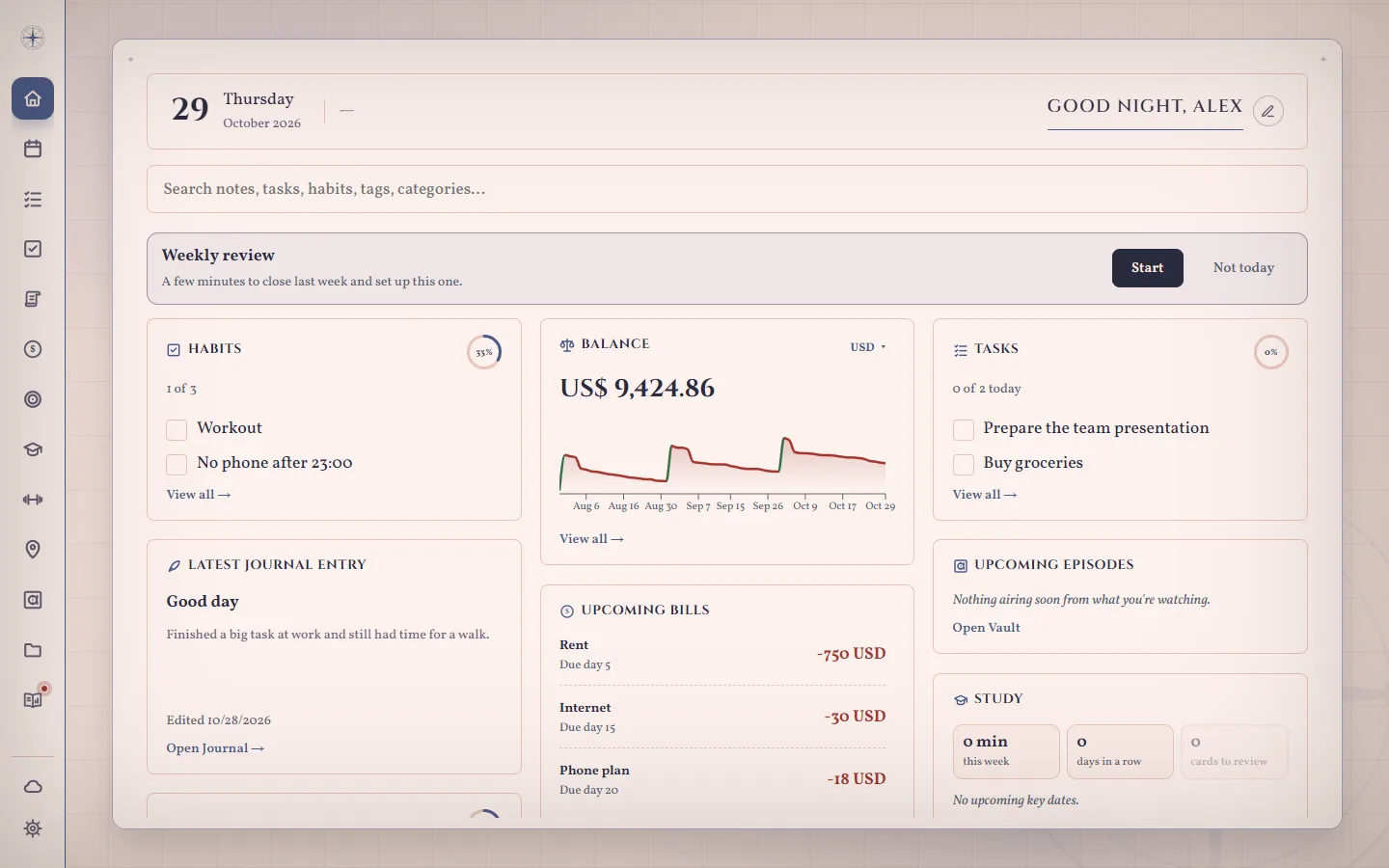This screenshot has height=868, width=1389.
Task: Check the No phone after 23:00 habit
Action: pyautogui.click(x=177, y=464)
